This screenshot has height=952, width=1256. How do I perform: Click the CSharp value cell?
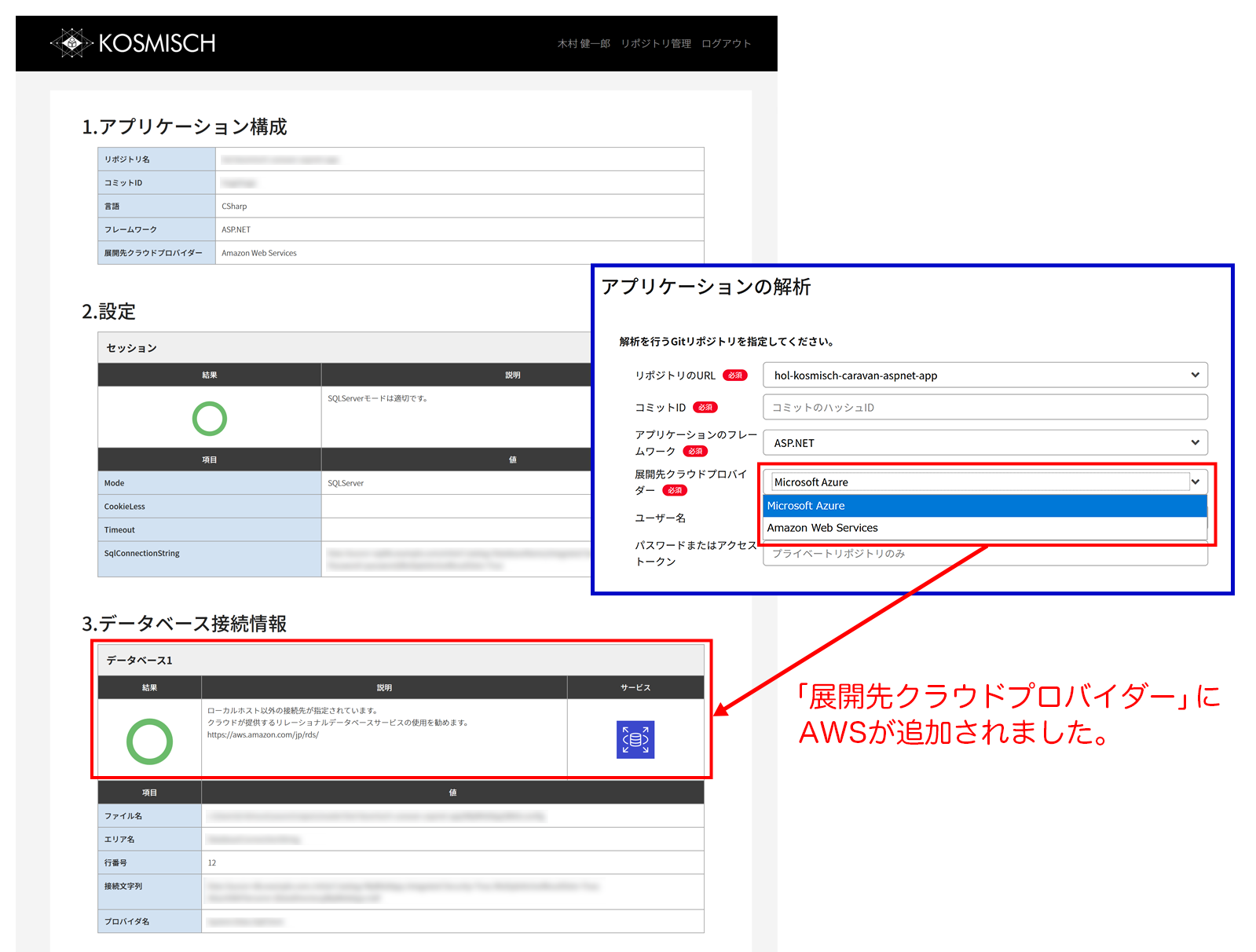(x=460, y=206)
